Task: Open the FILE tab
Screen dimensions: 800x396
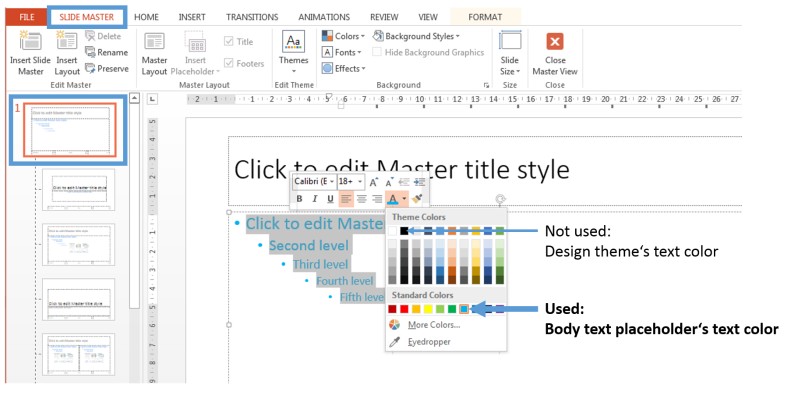Action: click(27, 17)
